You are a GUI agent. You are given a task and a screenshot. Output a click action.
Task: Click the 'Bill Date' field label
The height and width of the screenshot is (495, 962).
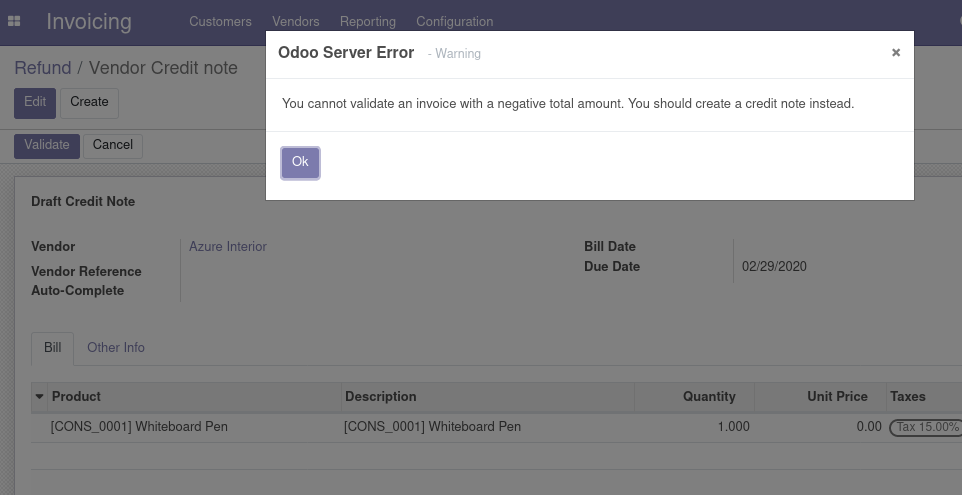(x=610, y=247)
